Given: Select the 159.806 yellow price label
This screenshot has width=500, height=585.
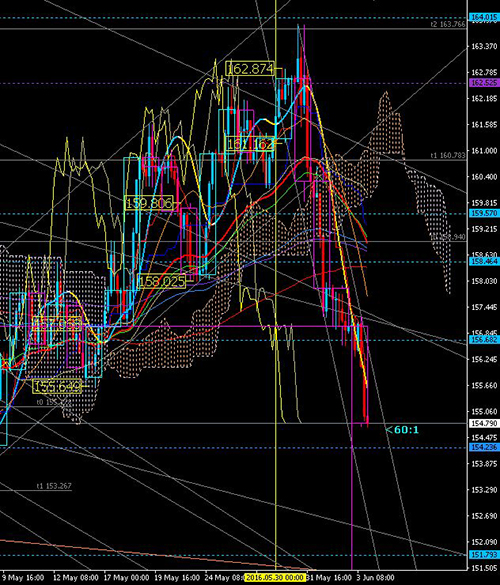Looking at the screenshot, I should tap(149, 203).
